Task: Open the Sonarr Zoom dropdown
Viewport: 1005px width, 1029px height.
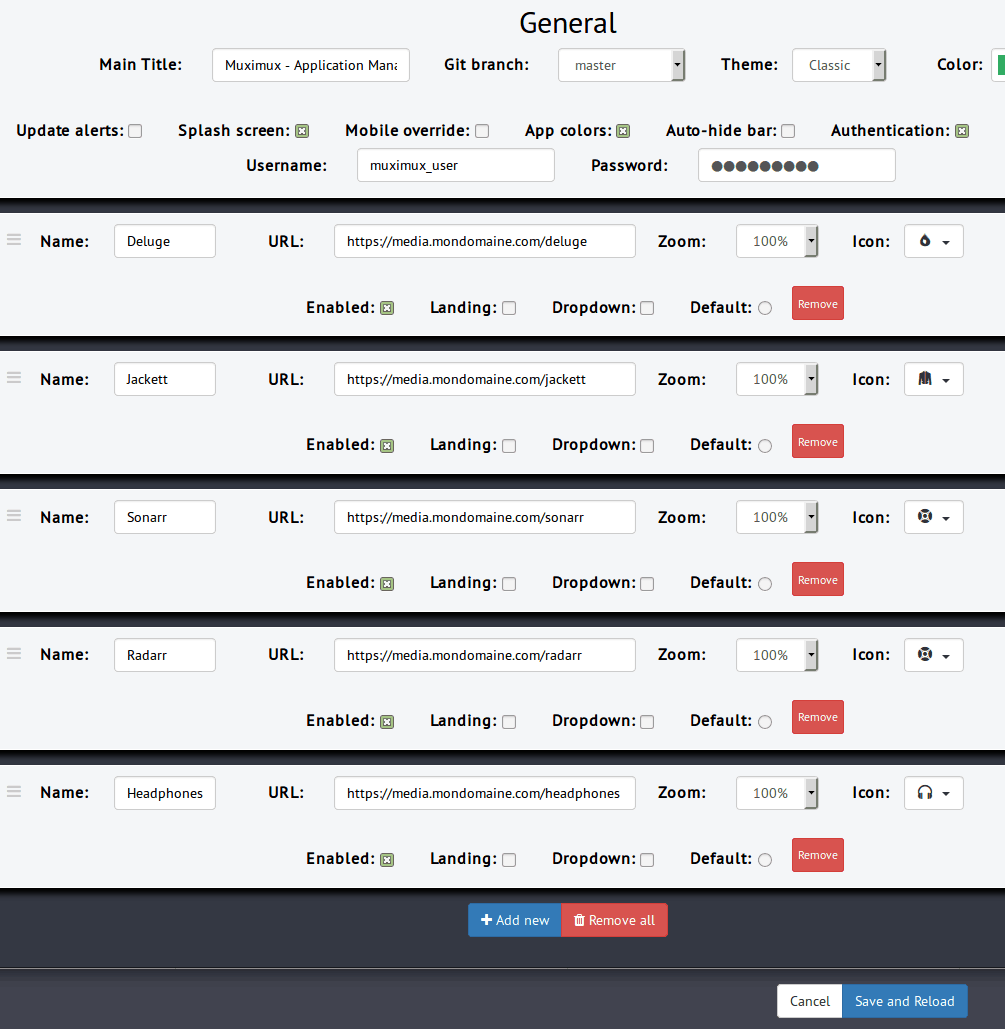Action: pyautogui.click(x=777, y=516)
